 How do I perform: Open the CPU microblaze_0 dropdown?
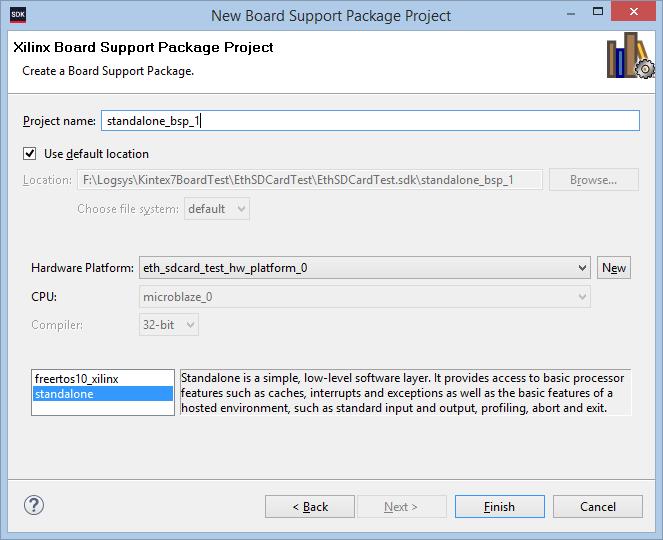pos(364,297)
